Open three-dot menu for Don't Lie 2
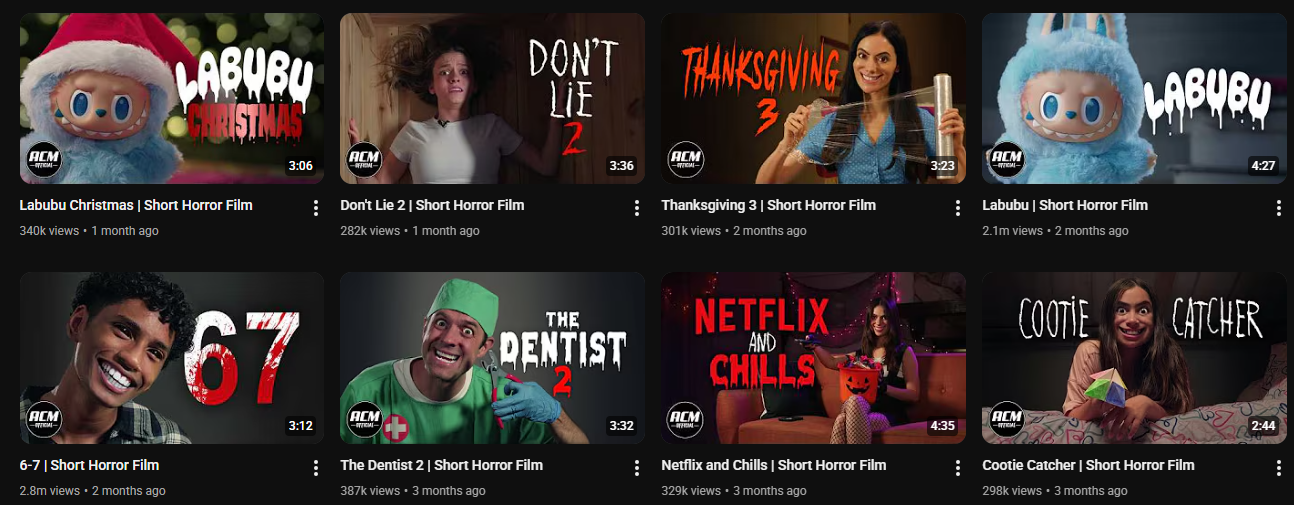Image resolution: width=1294 pixels, height=505 pixels. pyautogui.click(x=637, y=208)
